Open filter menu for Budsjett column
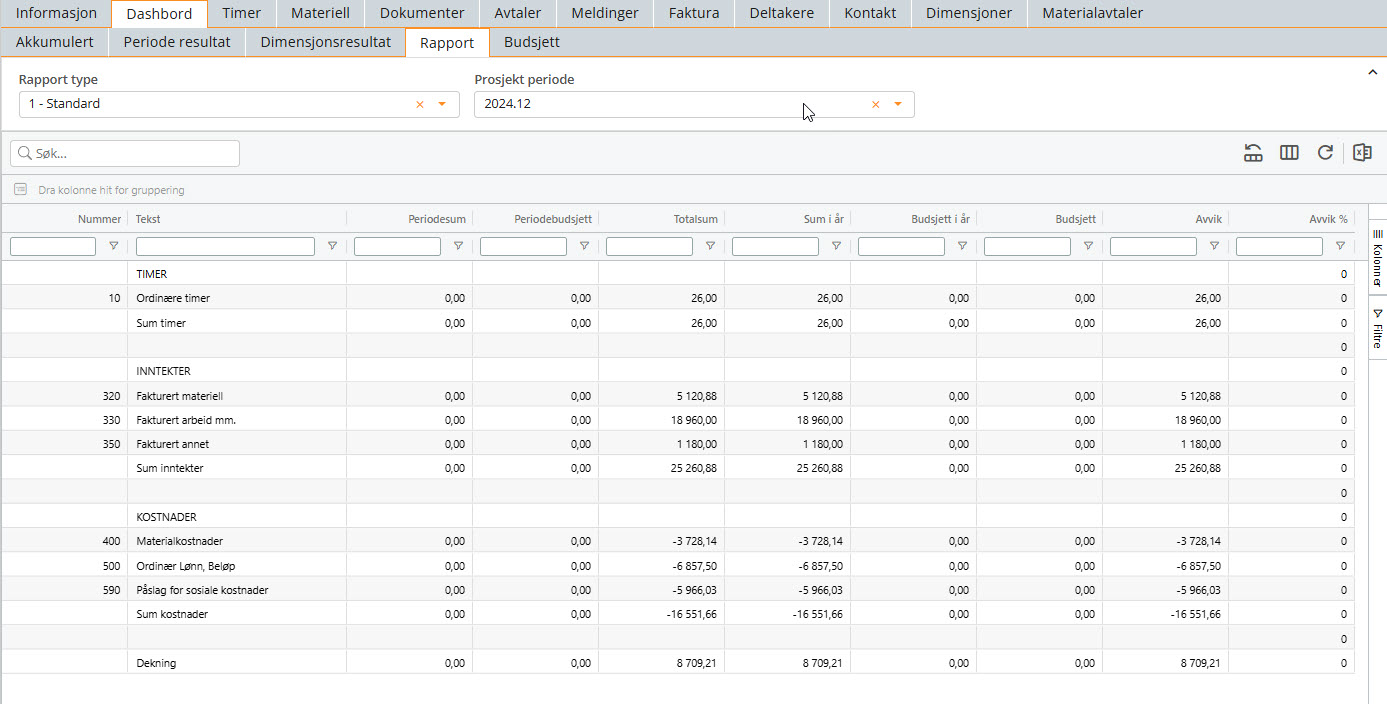Viewport: 1387px width, 704px height. [1088, 246]
